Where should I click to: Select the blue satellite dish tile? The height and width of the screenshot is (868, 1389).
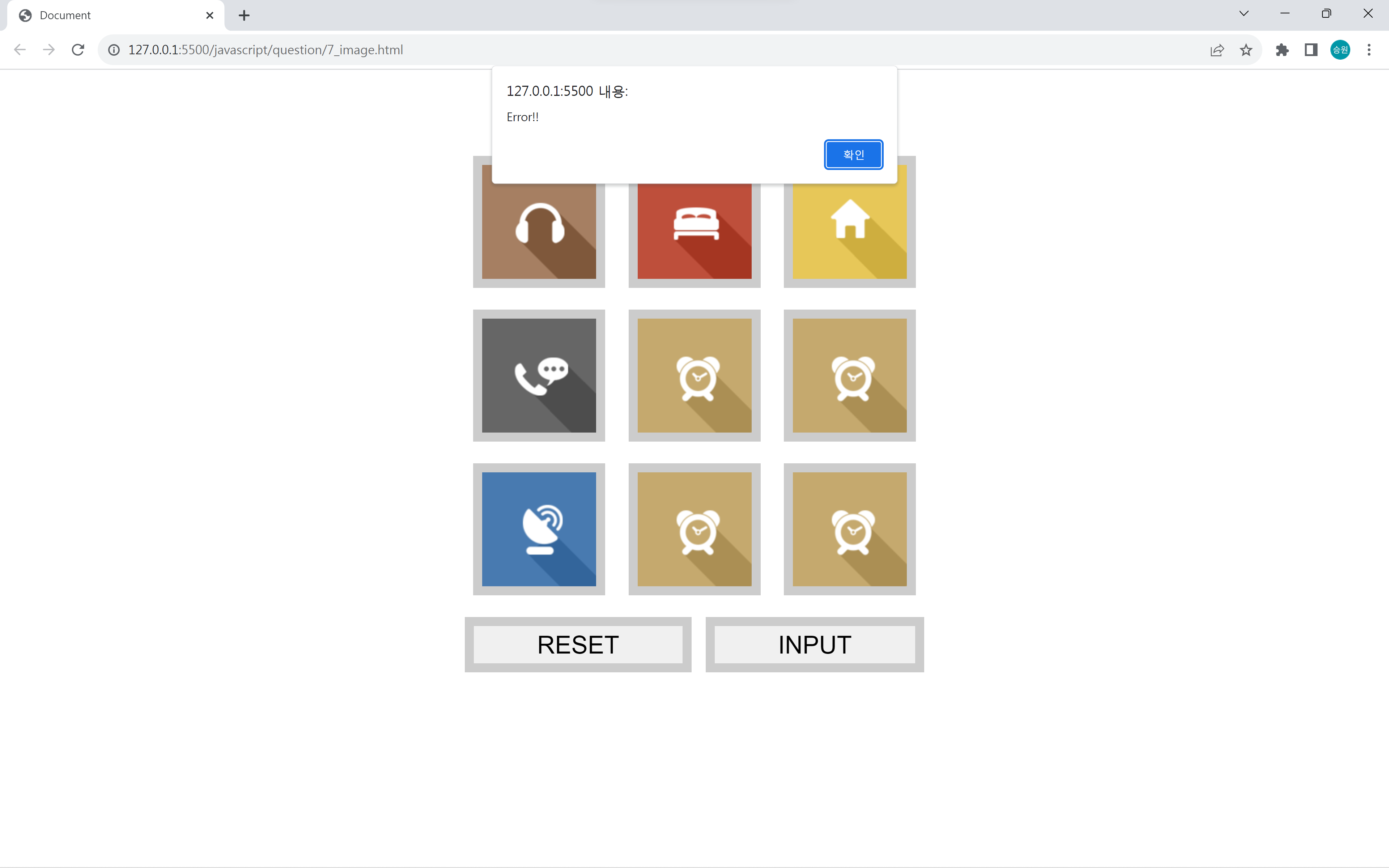538,529
